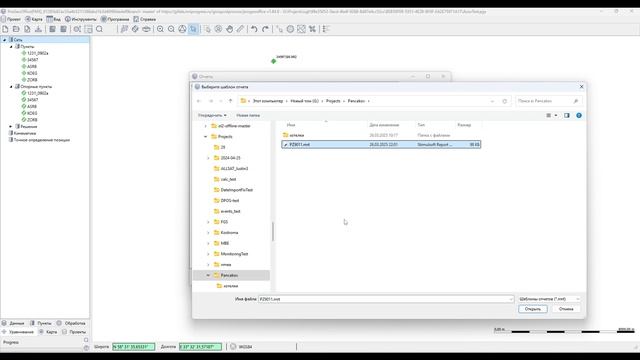Click the Undo arrow icon
Screen dimensions: 640x360
(254, 29)
